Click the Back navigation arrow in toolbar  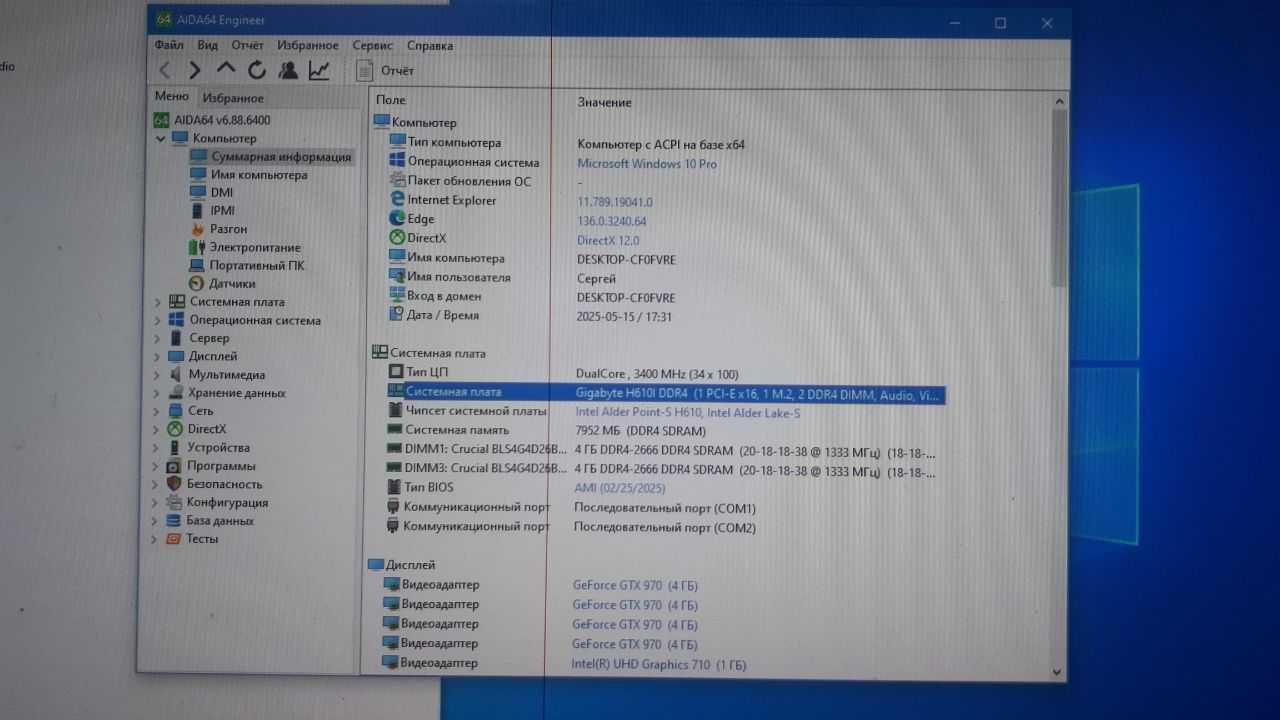pos(166,70)
